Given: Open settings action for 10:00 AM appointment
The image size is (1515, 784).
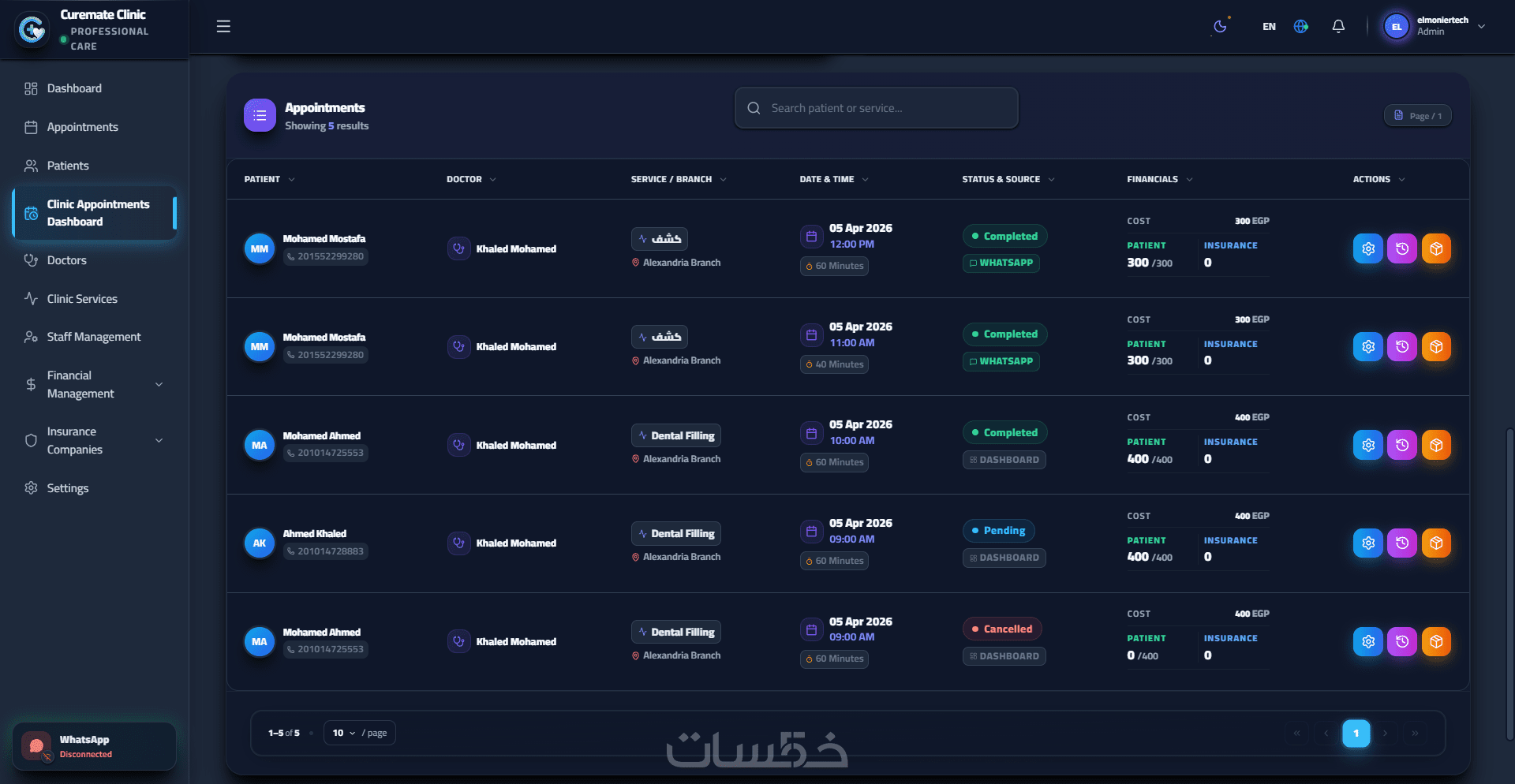Looking at the screenshot, I should pos(1368,446).
